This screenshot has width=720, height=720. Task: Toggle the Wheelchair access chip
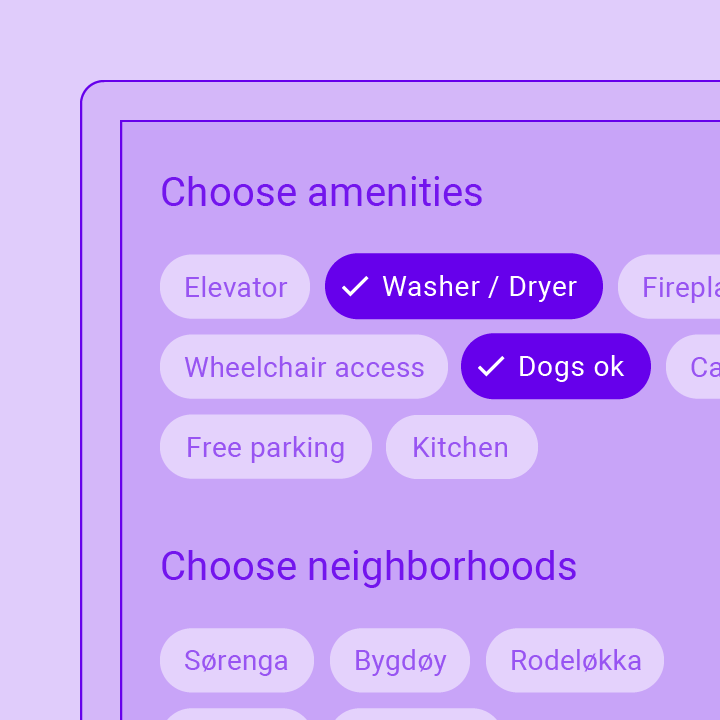click(304, 366)
